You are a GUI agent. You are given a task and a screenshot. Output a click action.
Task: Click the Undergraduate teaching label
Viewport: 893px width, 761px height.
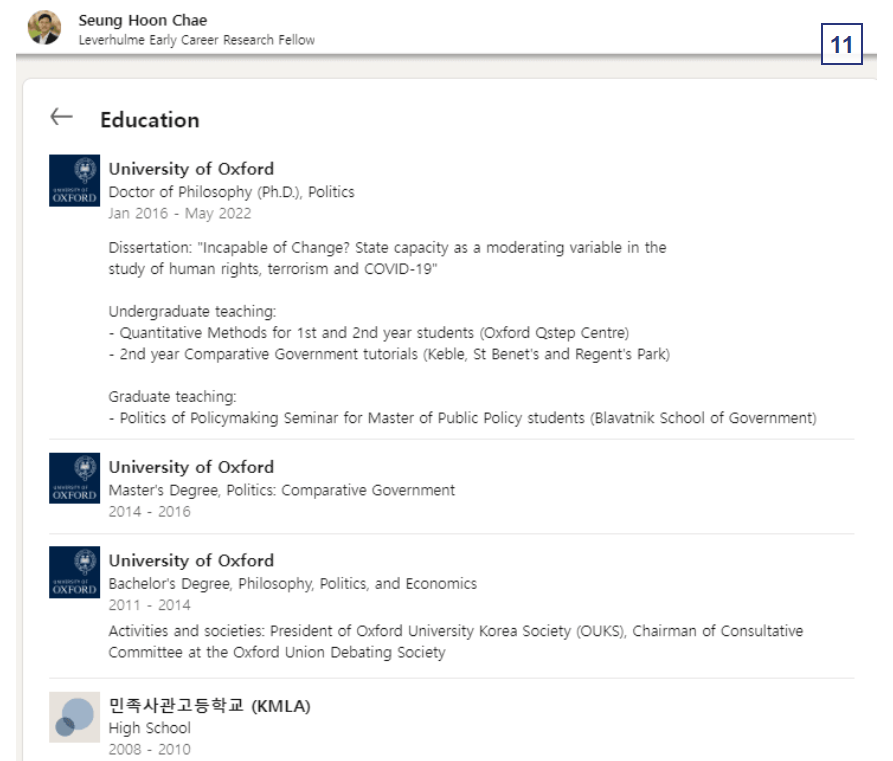tap(192, 312)
